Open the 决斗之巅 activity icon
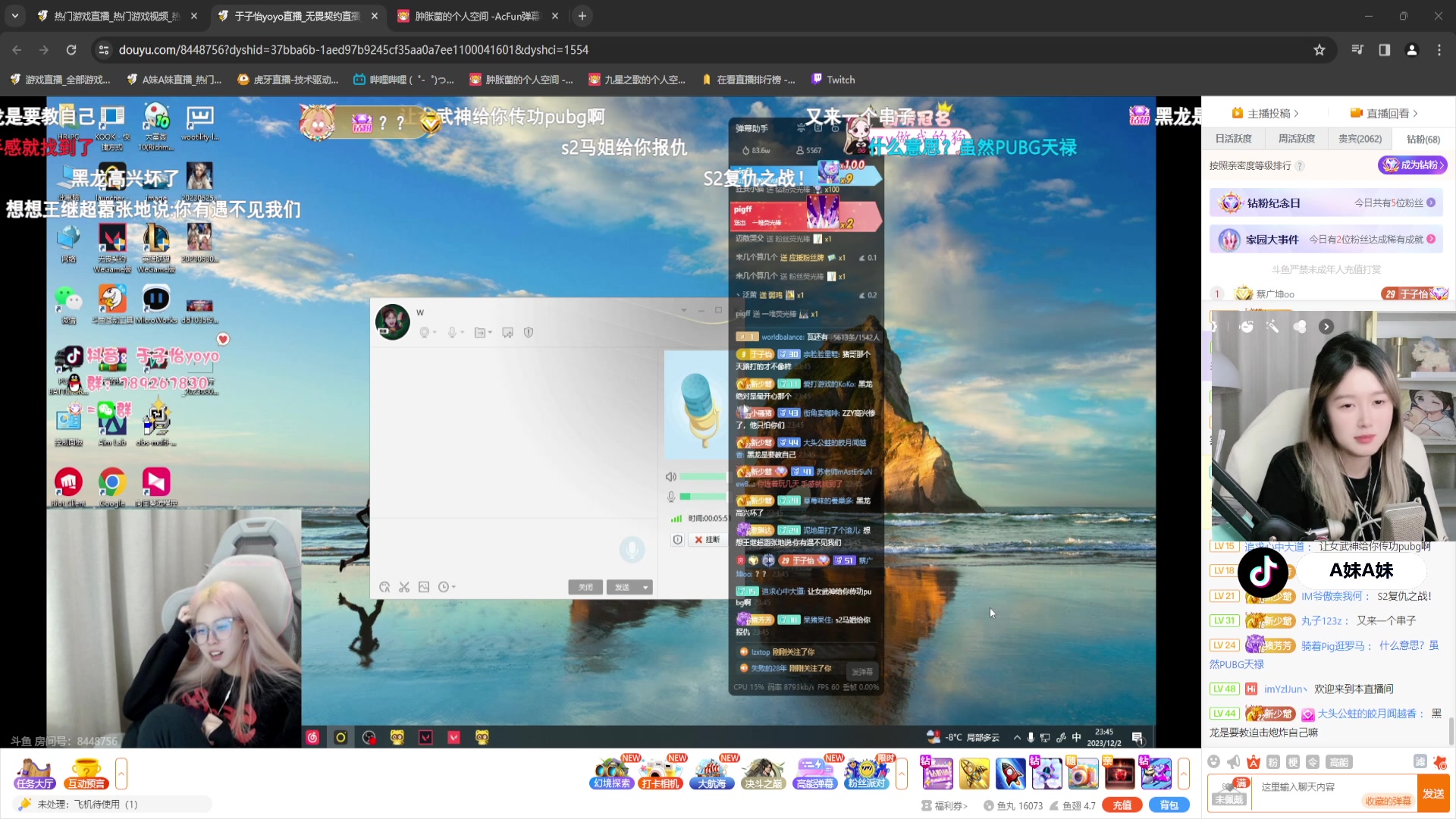1456x819 pixels. (x=763, y=773)
